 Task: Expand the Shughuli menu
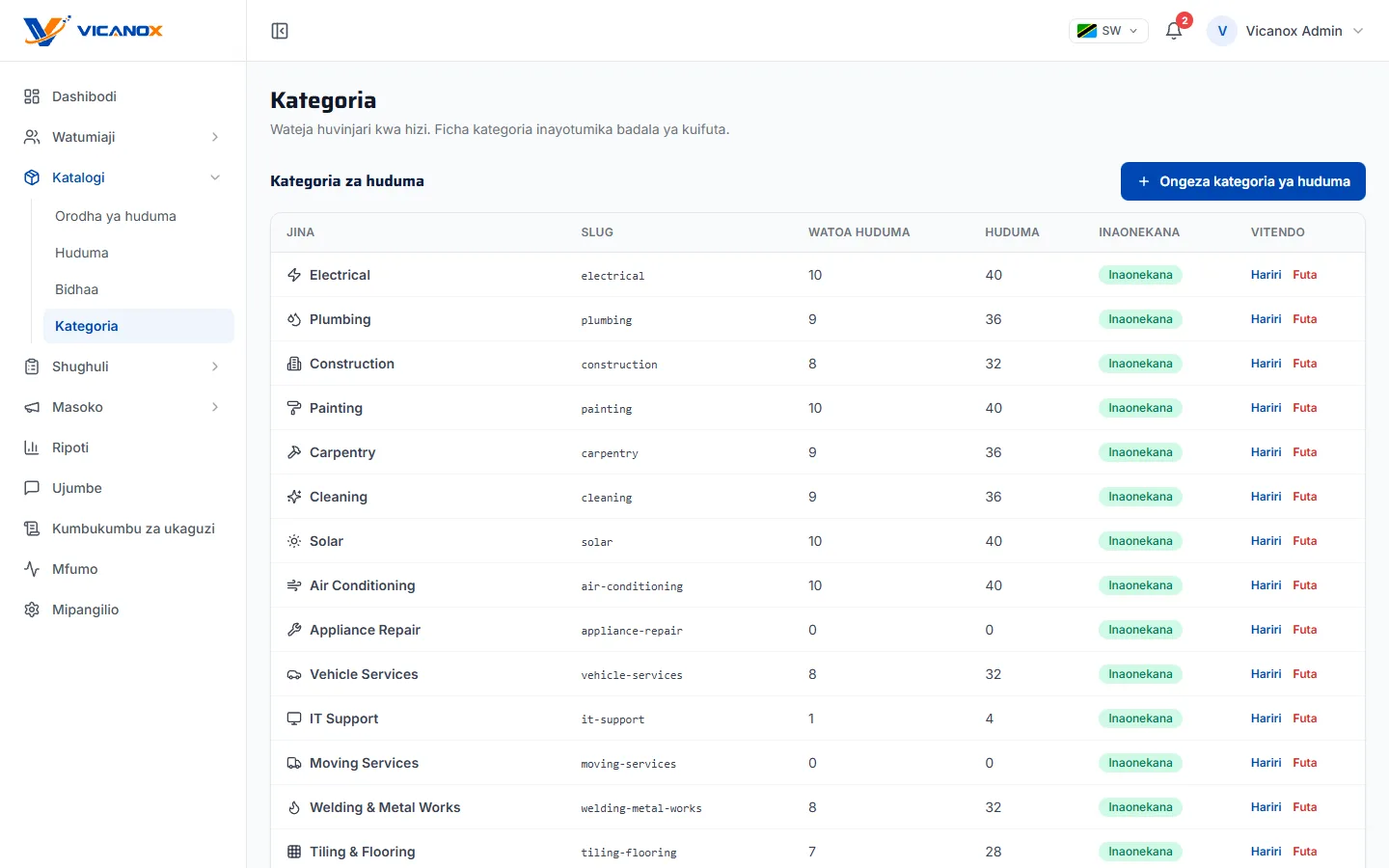point(123,366)
